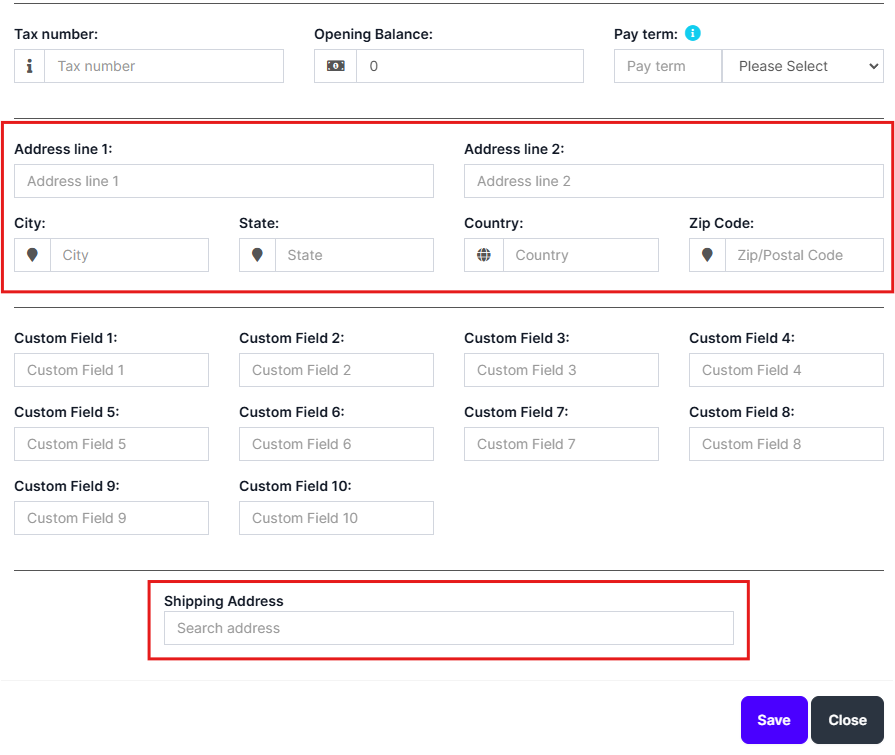The height and width of the screenshot is (755, 895).
Task: Select the Pay term number field
Action: pyautogui.click(x=667, y=66)
